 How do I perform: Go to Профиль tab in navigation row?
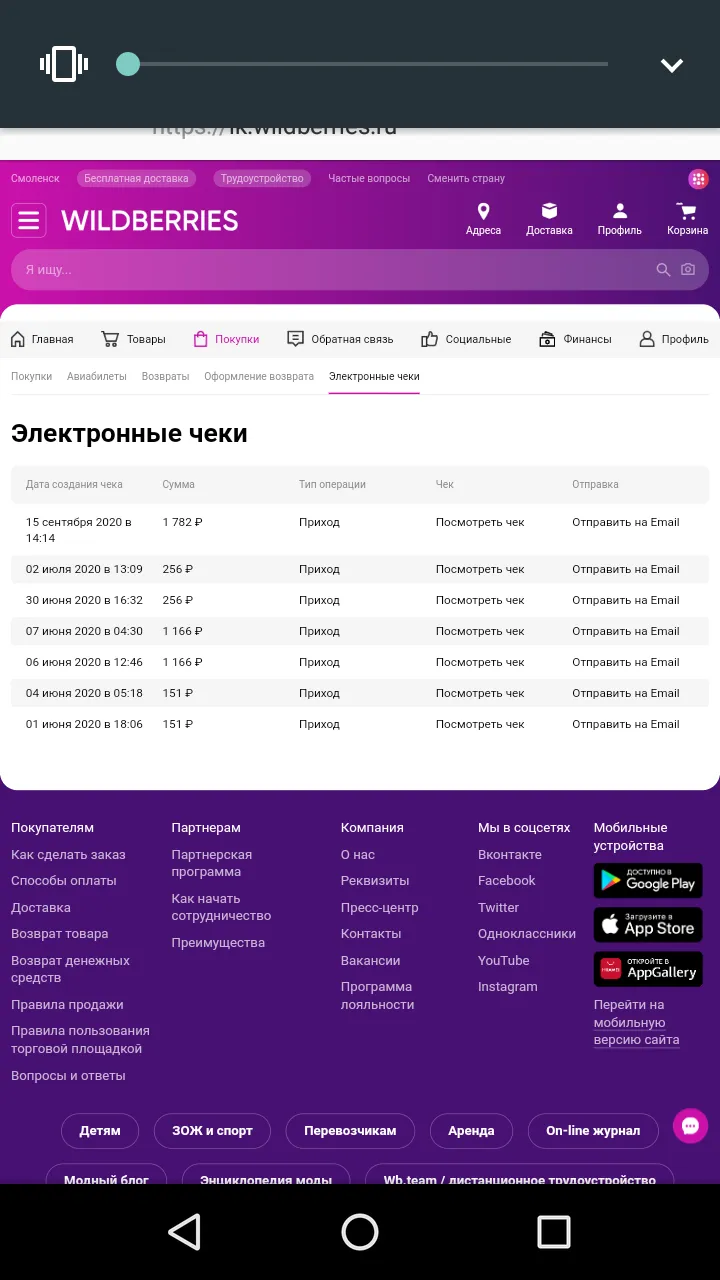(673, 339)
